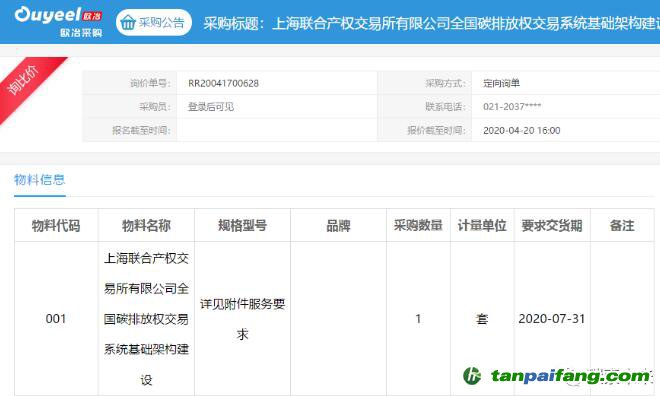This screenshot has height=396, width=660.
Task: Click the 规格型号 column header
Action: (x=242, y=226)
